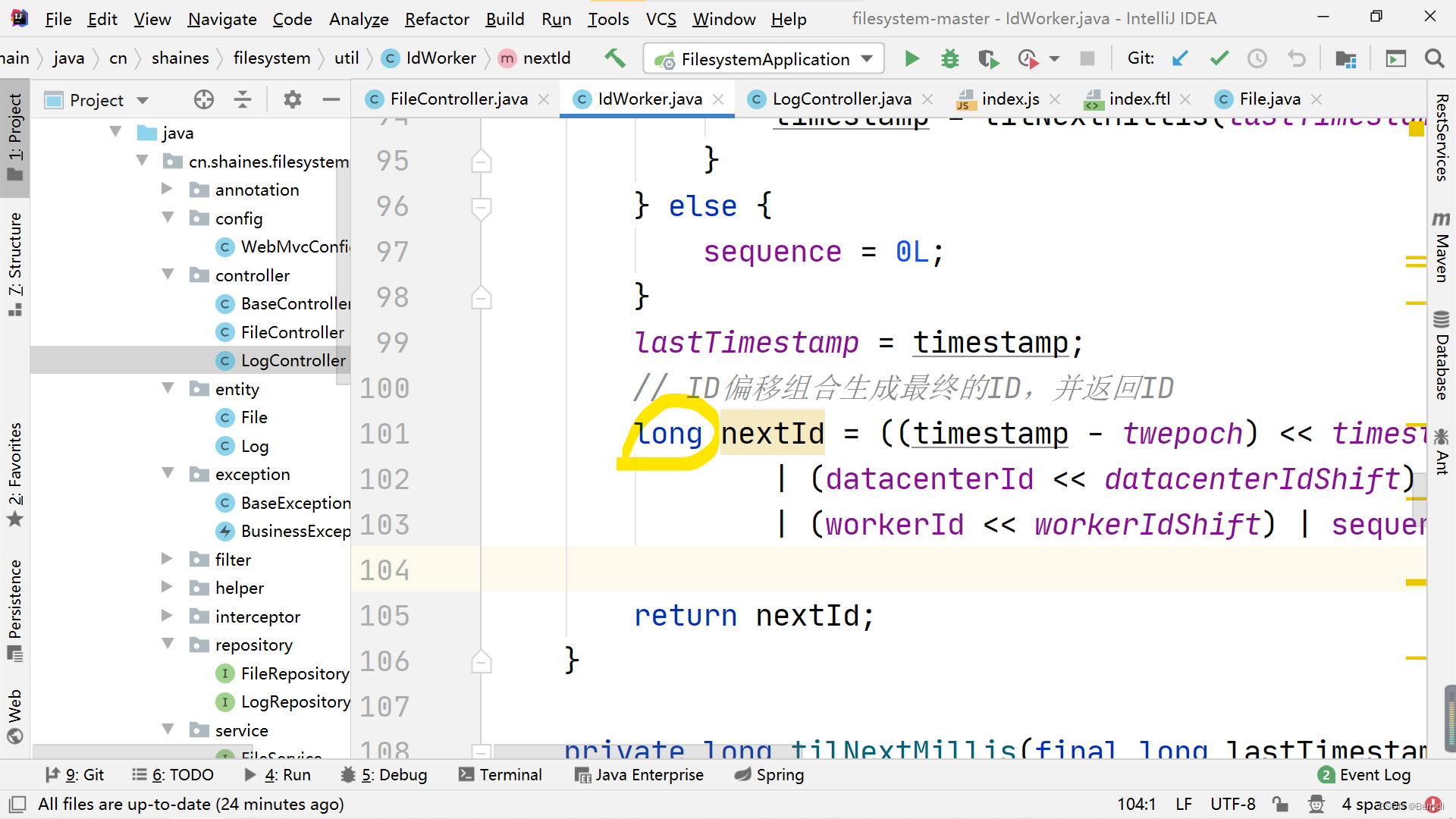Toggle the Structure tool window

pyautogui.click(x=15, y=262)
